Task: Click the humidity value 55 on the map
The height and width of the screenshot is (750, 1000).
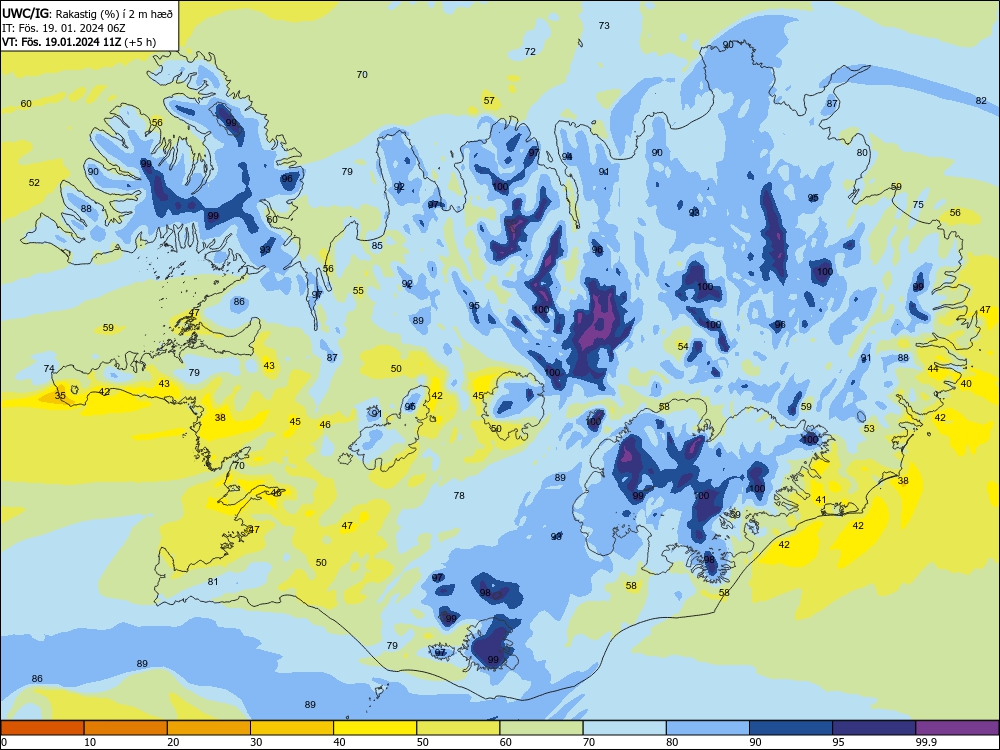Action: [x=358, y=291]
